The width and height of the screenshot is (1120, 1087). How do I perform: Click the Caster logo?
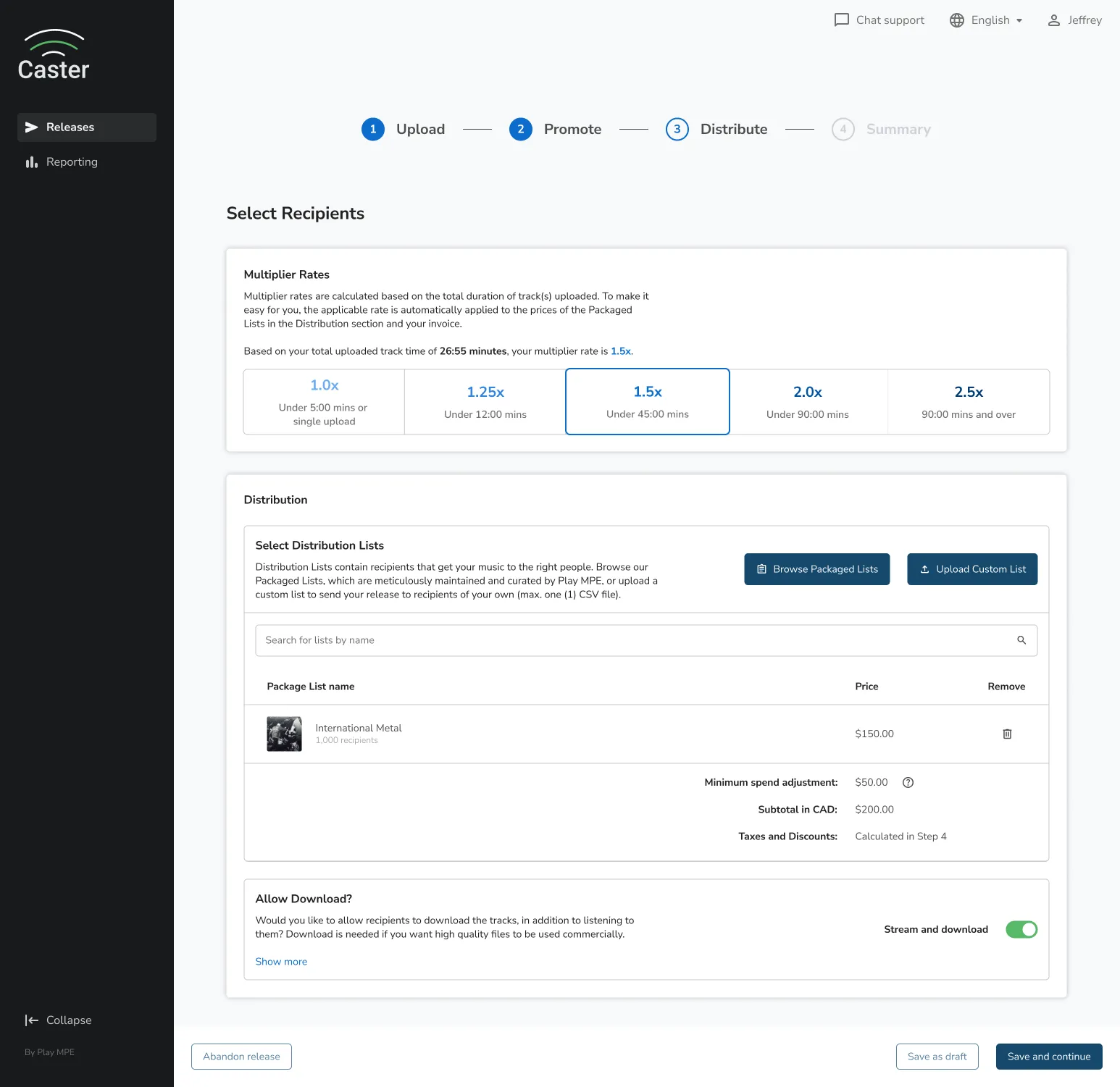point(53,56)
